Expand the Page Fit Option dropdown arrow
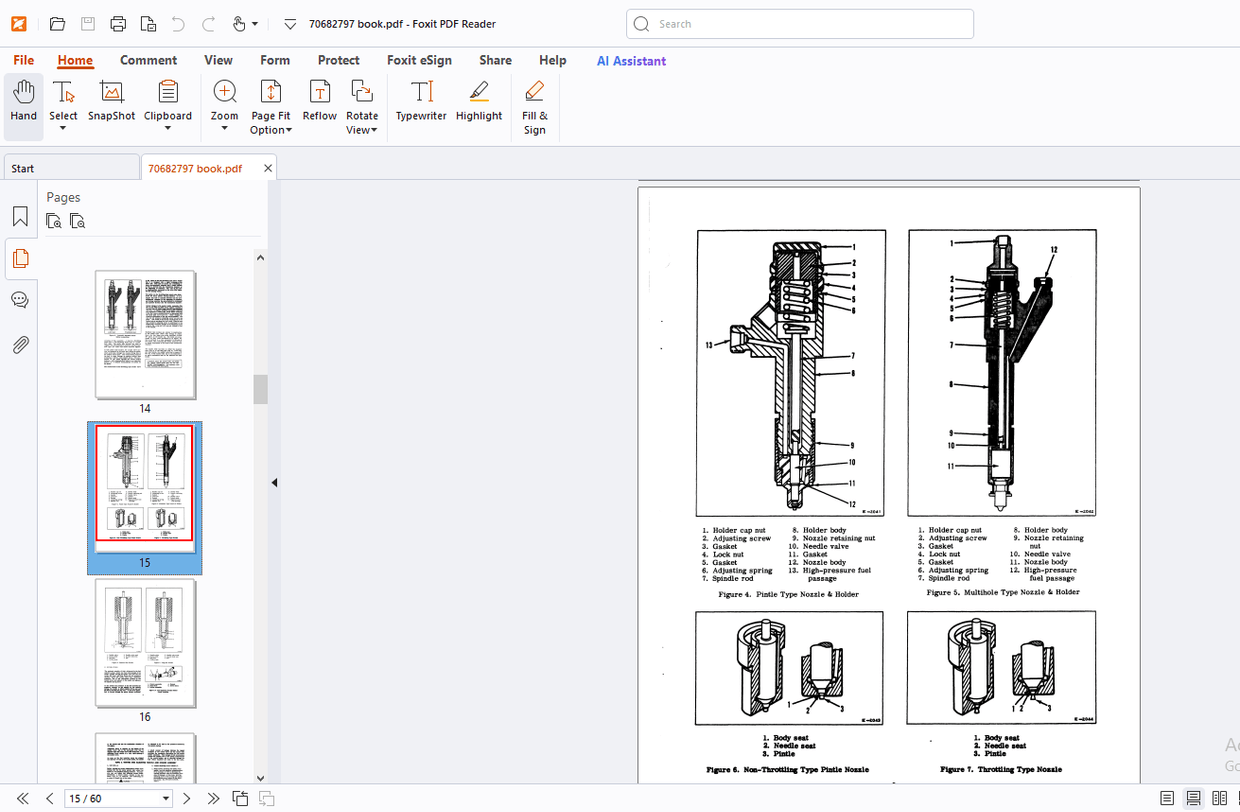Viewport: 1240px width, 812px height. (x=289, y=130)
